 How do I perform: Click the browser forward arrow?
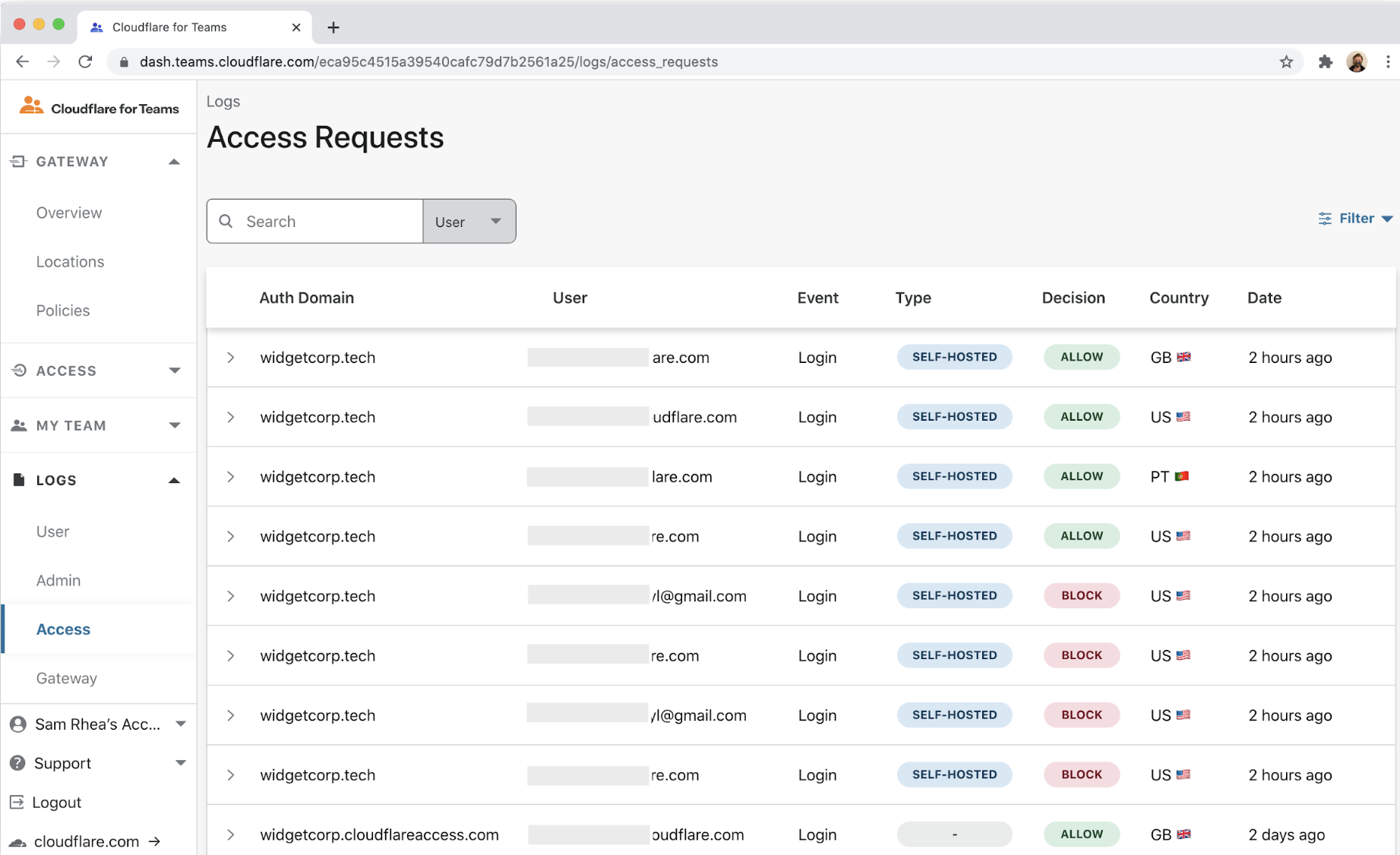[53, 62]
